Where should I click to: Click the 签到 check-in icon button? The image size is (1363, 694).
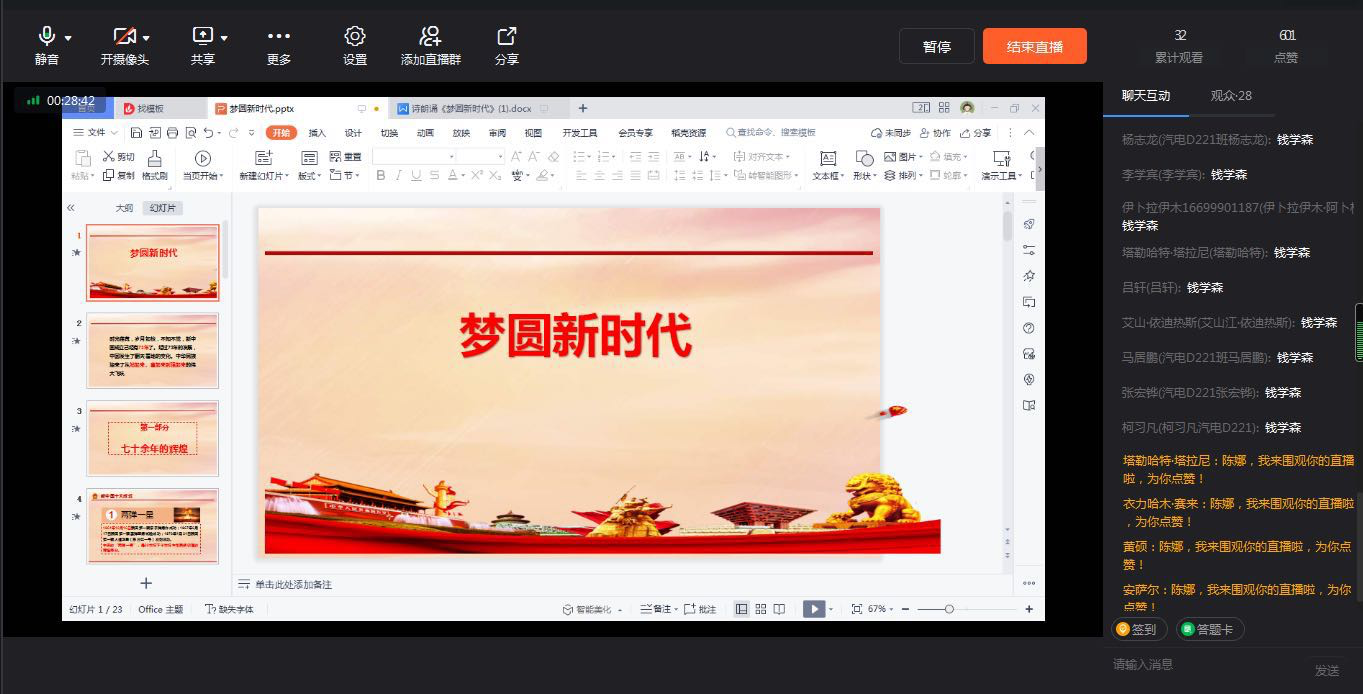[1137, 629]
